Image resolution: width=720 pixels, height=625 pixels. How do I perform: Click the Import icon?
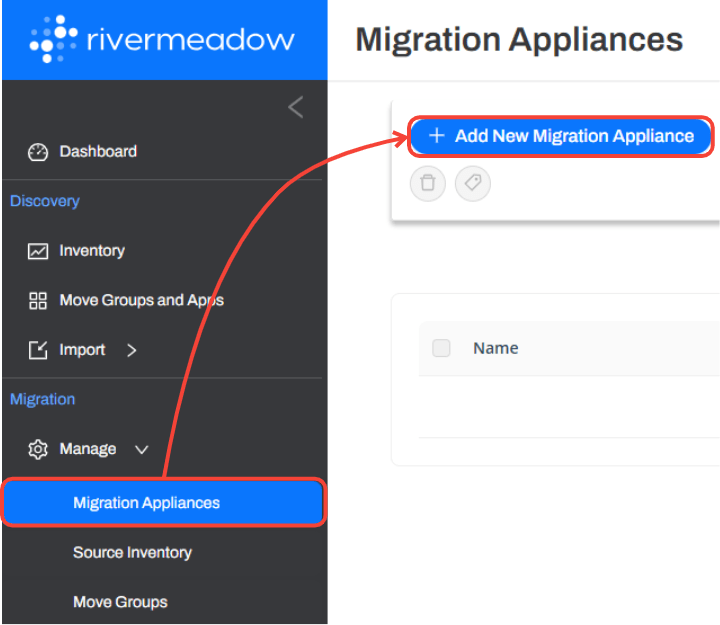(x=38, y=350)
